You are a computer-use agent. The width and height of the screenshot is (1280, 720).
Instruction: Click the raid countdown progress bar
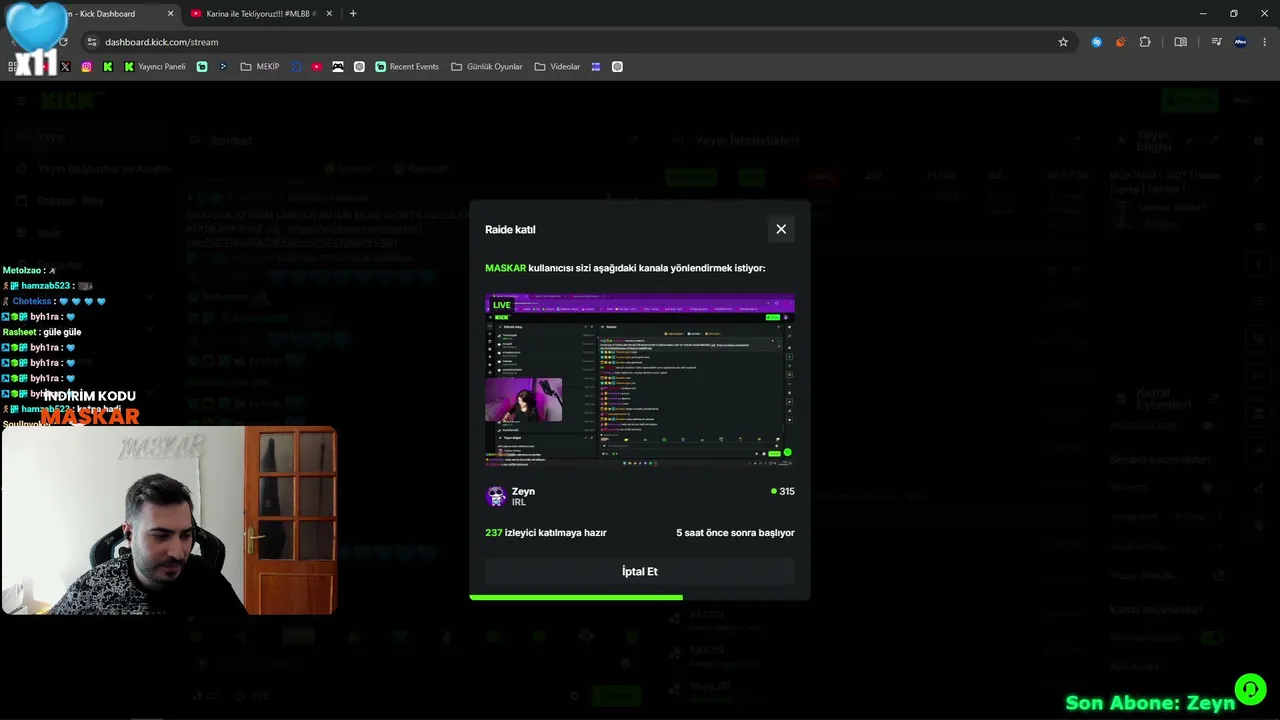click(640, 597)
